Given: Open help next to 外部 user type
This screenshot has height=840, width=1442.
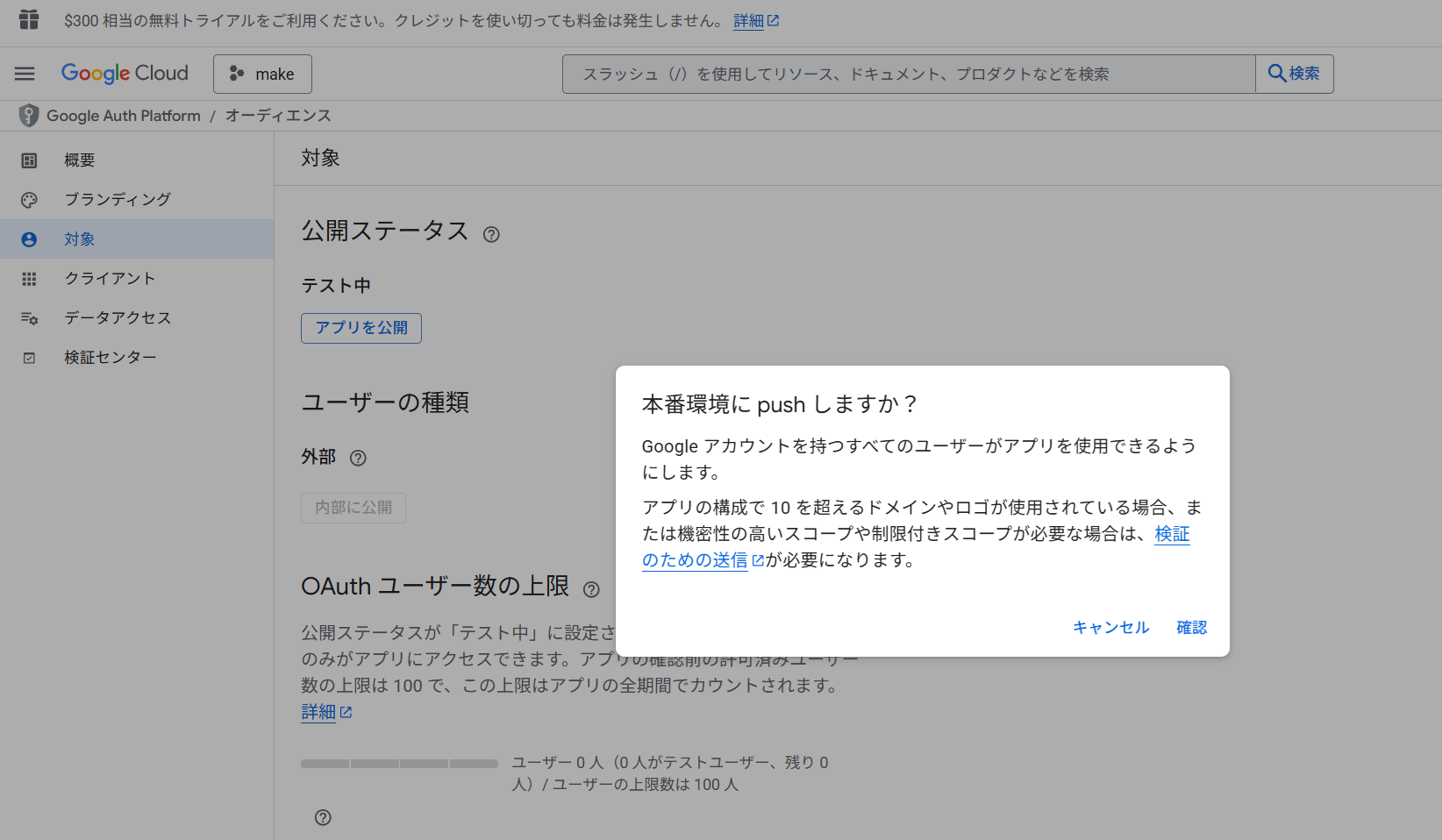Looking at the screenshot, I should [358, 458].
